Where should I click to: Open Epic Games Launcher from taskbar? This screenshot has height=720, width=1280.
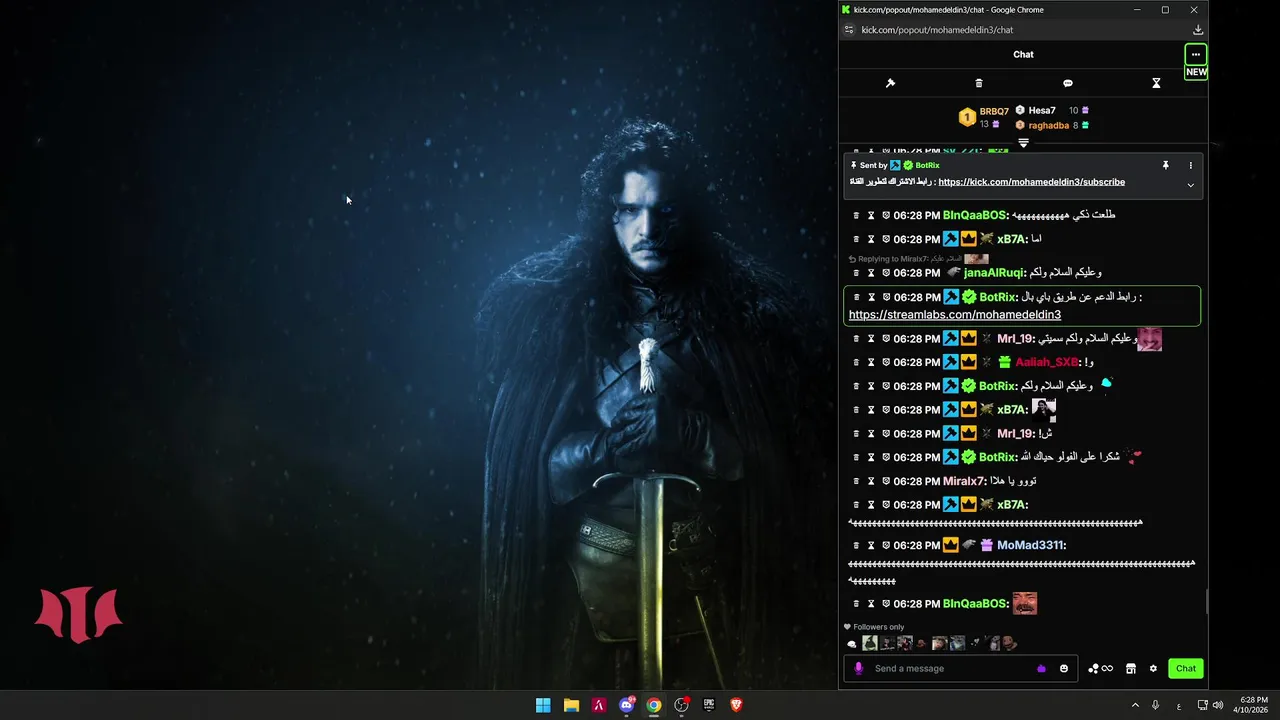(x=709, y=705)
